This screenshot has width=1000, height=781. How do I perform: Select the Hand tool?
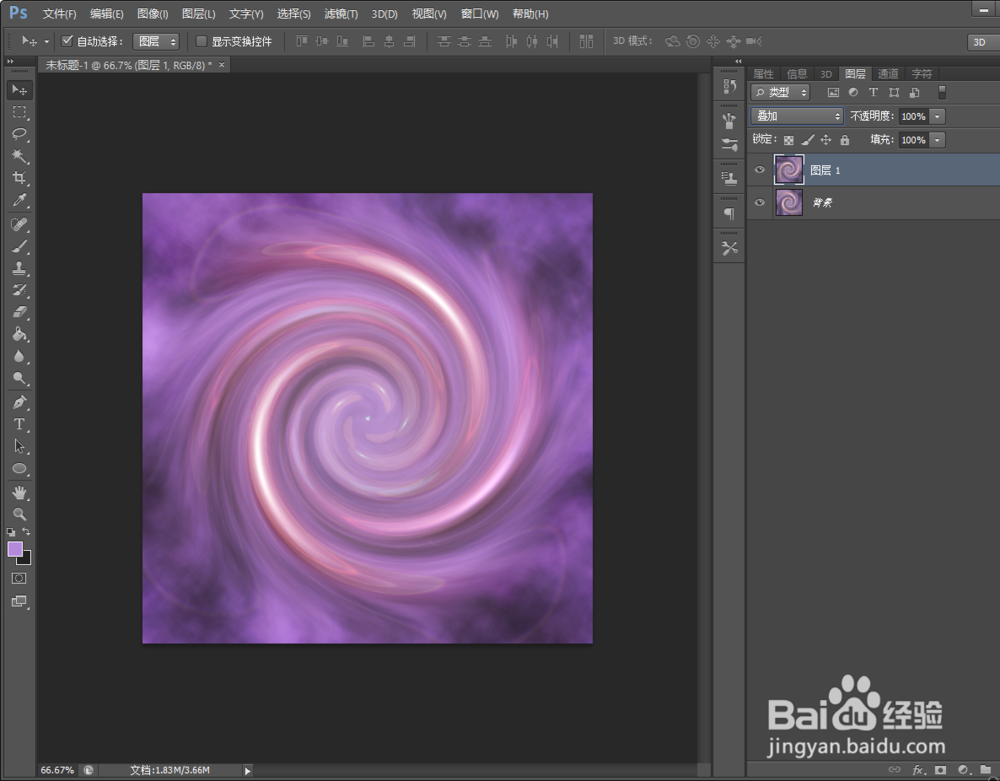point(20,492)
